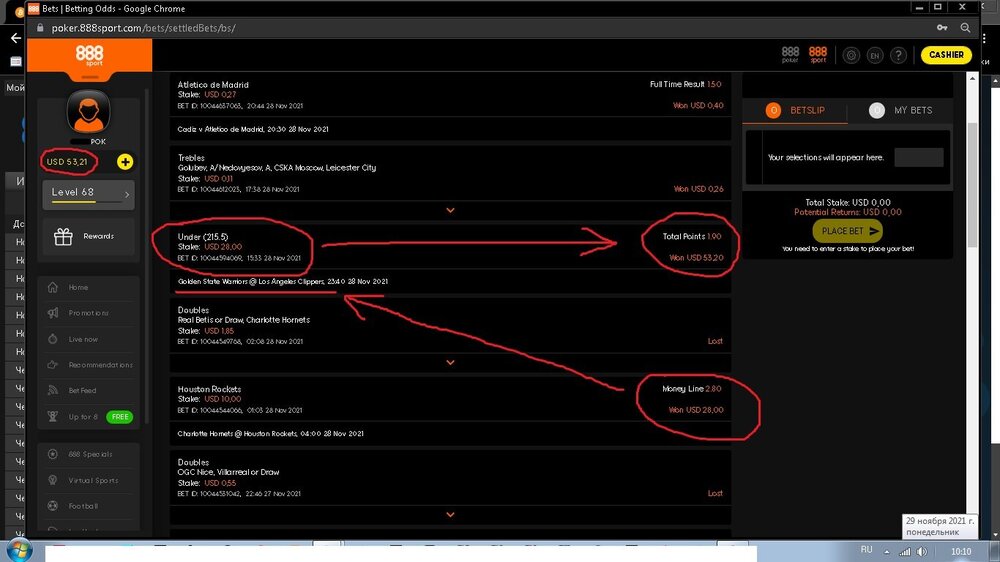Expand OGC Nice Doubles bet details
Viewport: 1000px width, 562px height.
coord(450,514)
